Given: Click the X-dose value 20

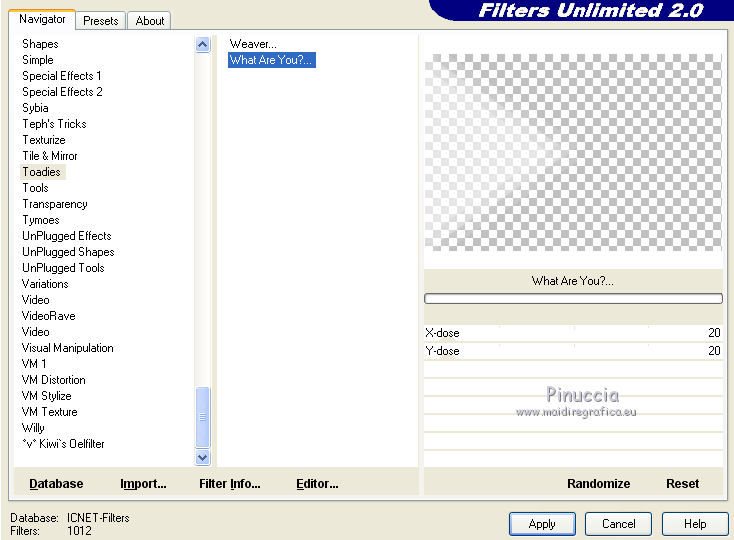Looking at the screenshot, I should tap(714, 333).
